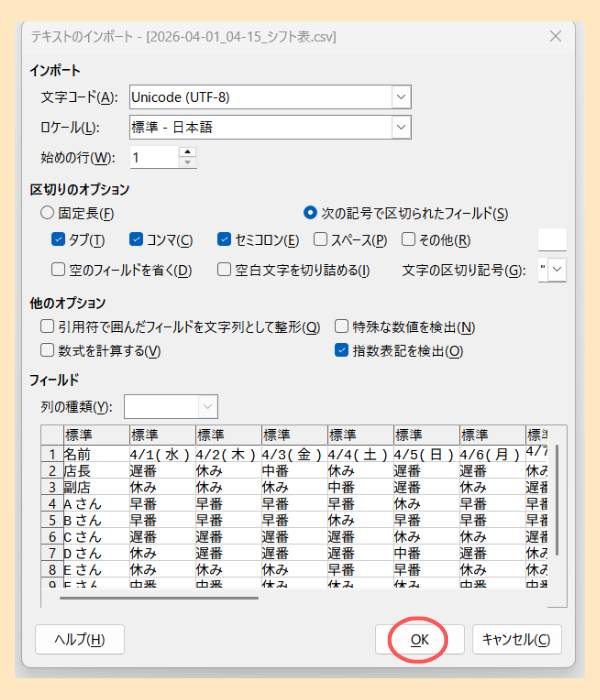Check 特殊な数値を検出(N) option
600x700 pixels.
pyautogui.click(x=342, y=326)
